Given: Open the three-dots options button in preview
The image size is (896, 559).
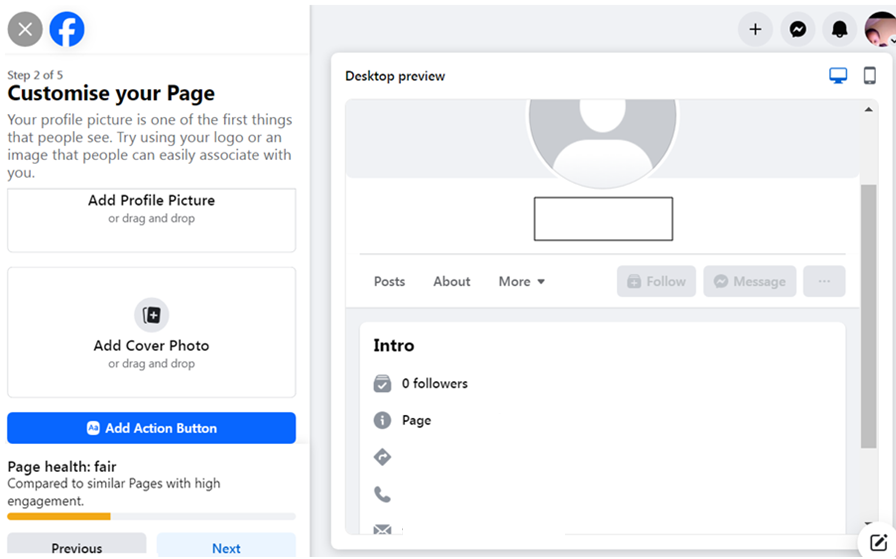Looking at the screenshot, I should pyautogui.click(x=824, y=281).
